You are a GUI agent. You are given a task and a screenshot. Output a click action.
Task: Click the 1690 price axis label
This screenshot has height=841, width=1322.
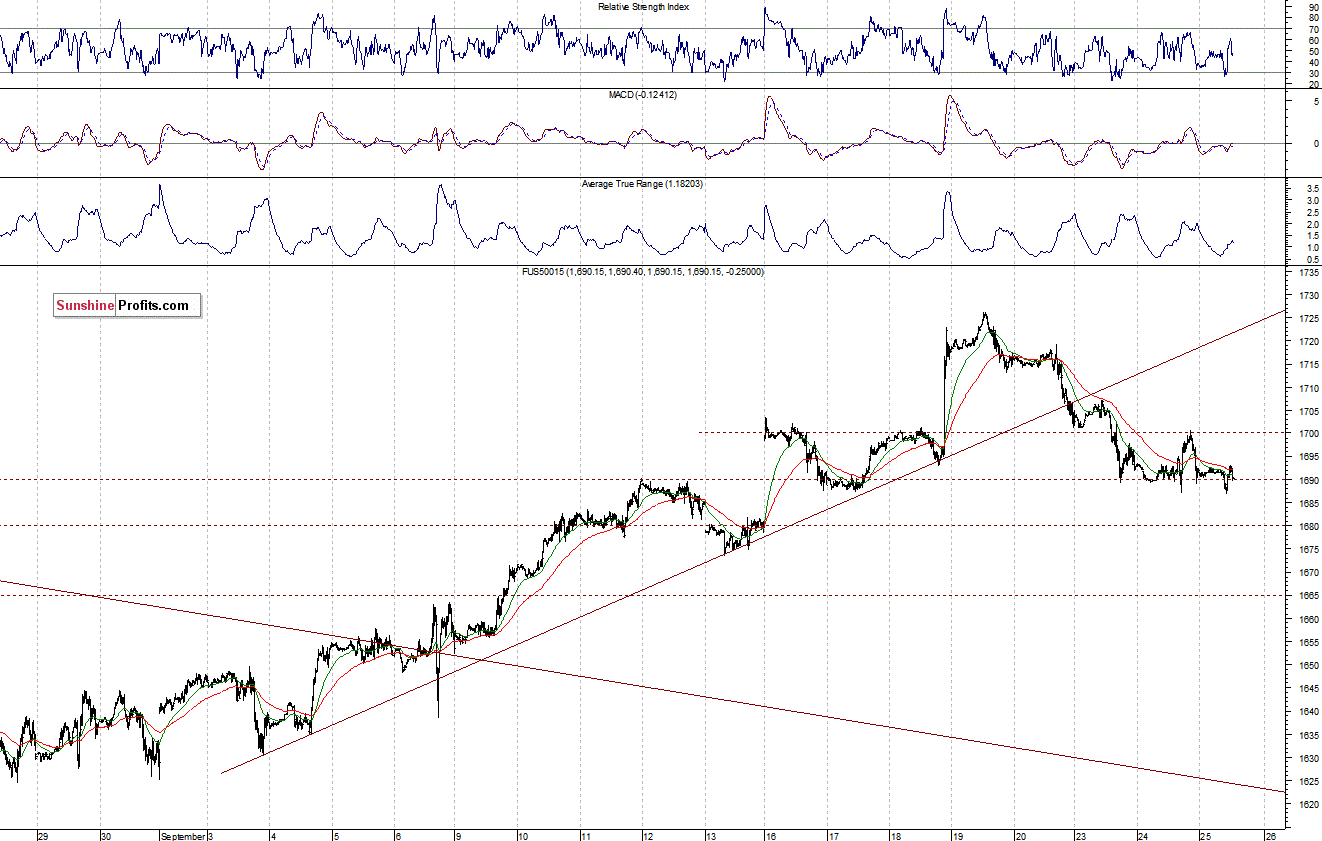[x=1308, y=481]
